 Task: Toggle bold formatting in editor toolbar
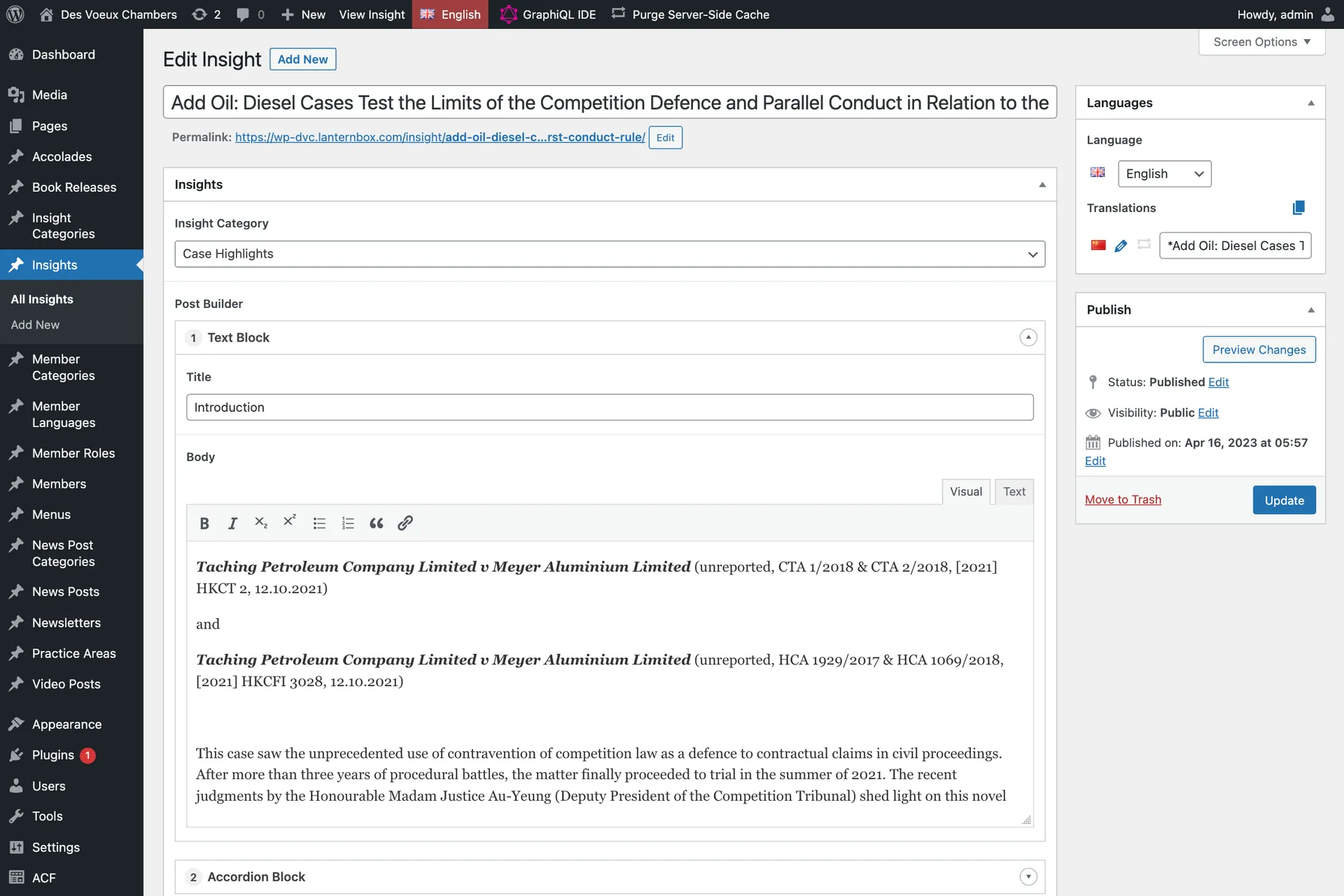coord(204,523)
